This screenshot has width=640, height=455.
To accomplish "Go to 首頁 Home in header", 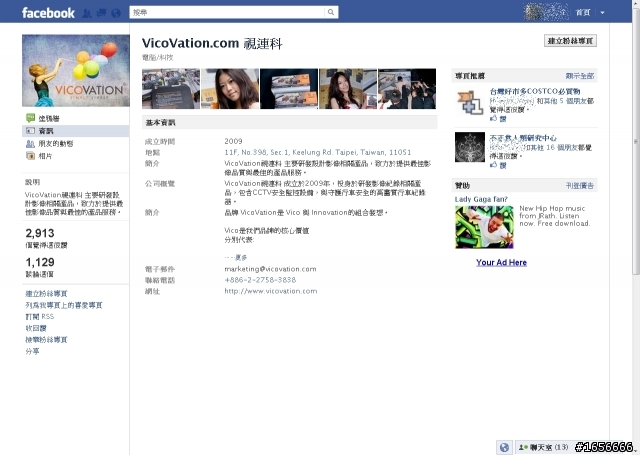I will [583, 13].
